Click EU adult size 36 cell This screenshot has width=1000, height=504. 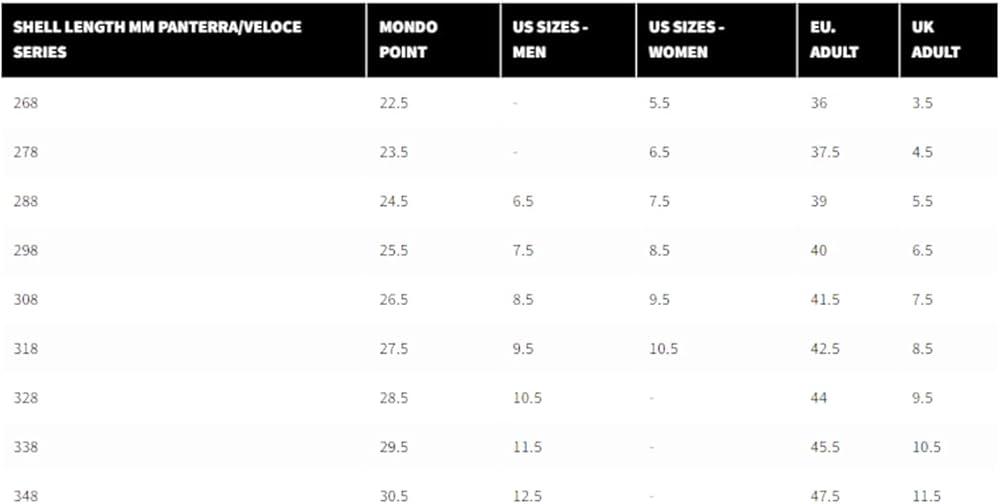pos(819,103)
